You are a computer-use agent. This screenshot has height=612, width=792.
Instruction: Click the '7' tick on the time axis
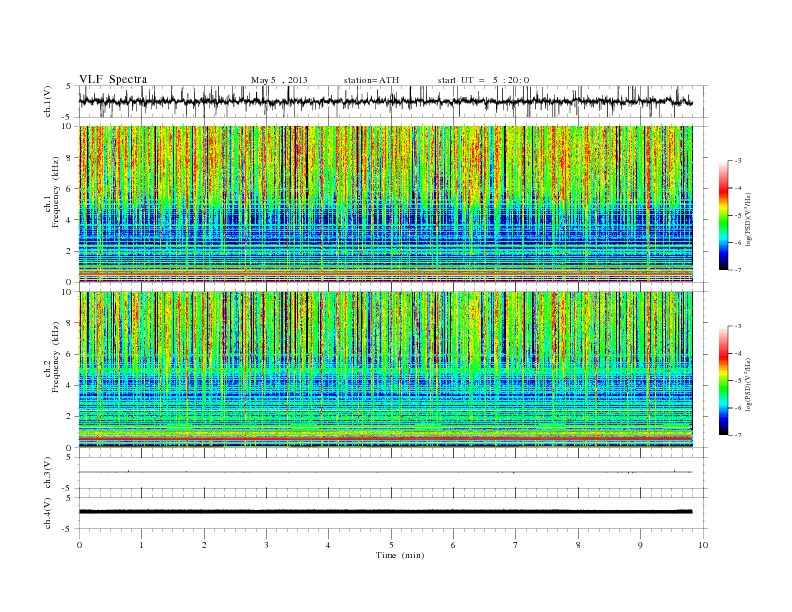516,545
